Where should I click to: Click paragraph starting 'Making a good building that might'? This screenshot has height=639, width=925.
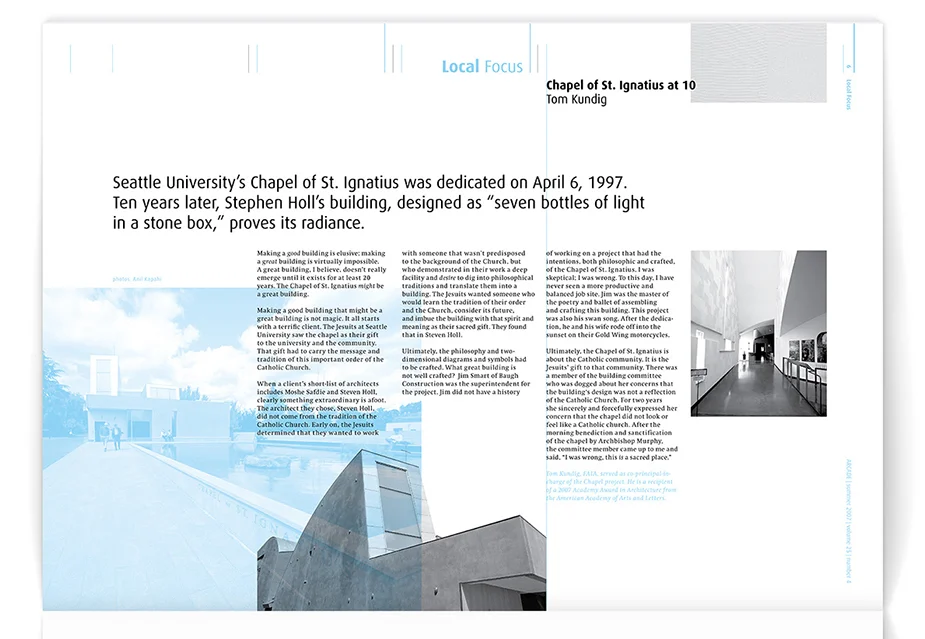[x=322, y=339]
